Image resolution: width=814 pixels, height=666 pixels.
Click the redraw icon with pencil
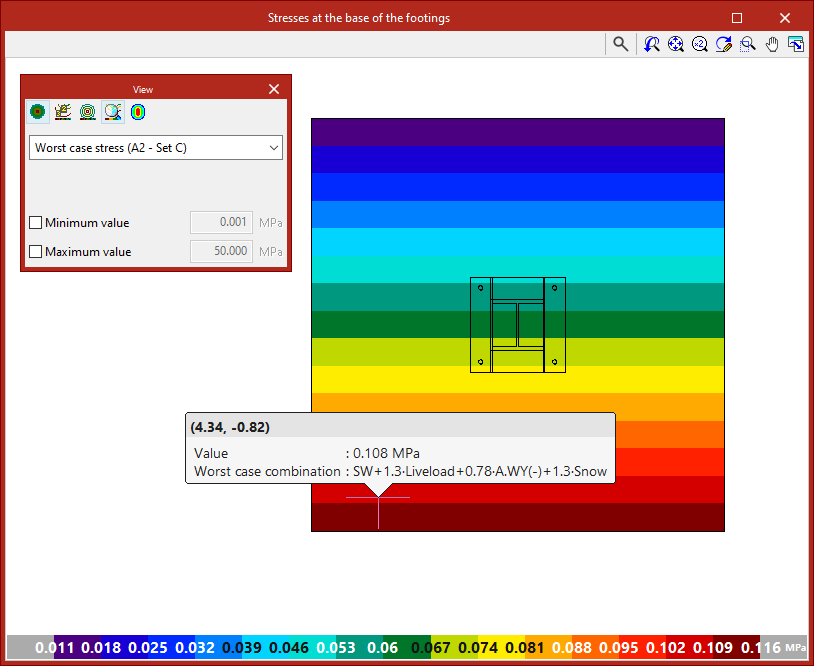click(724, 44)
